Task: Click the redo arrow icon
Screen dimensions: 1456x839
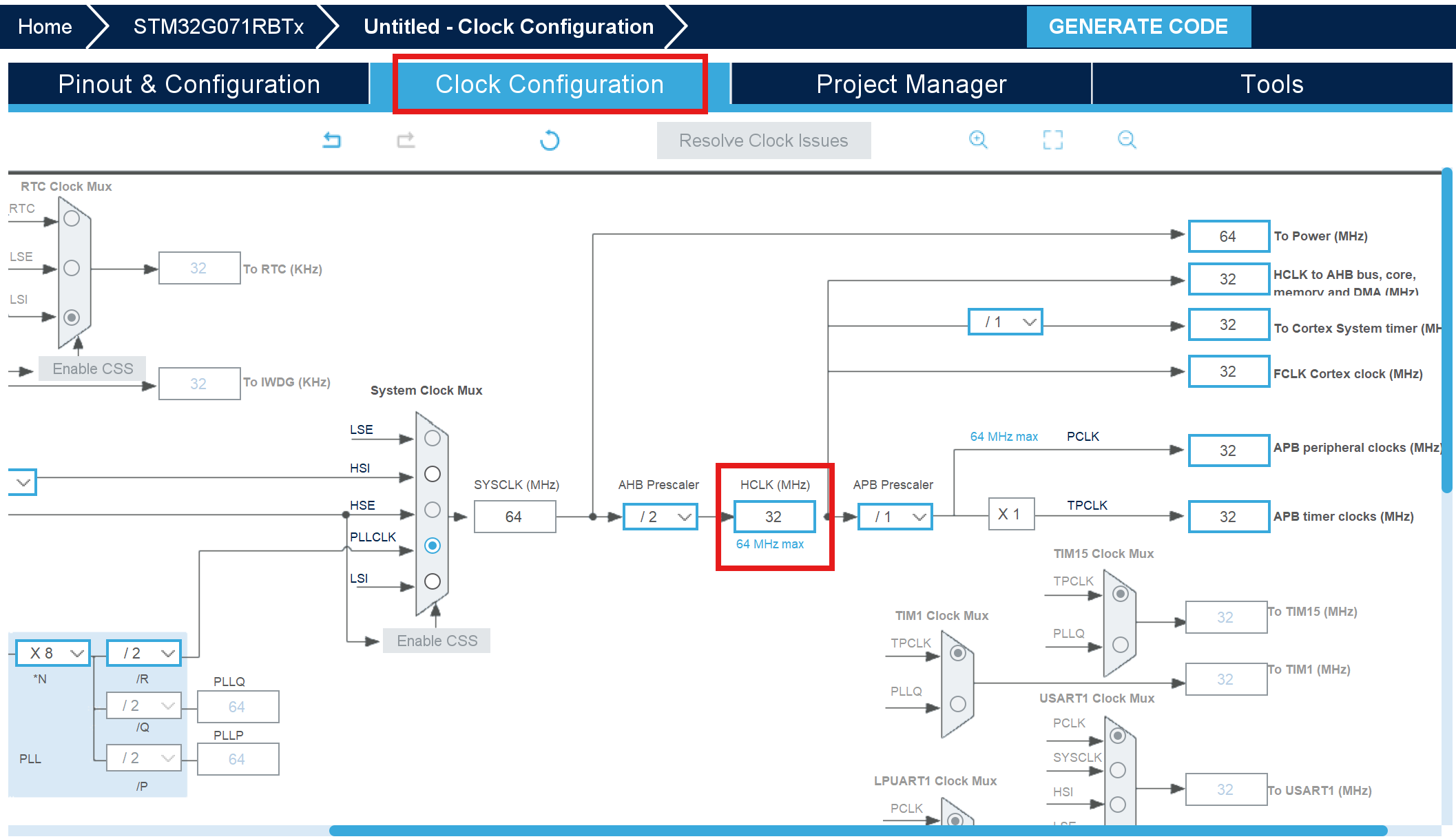Action: point(406,141)
